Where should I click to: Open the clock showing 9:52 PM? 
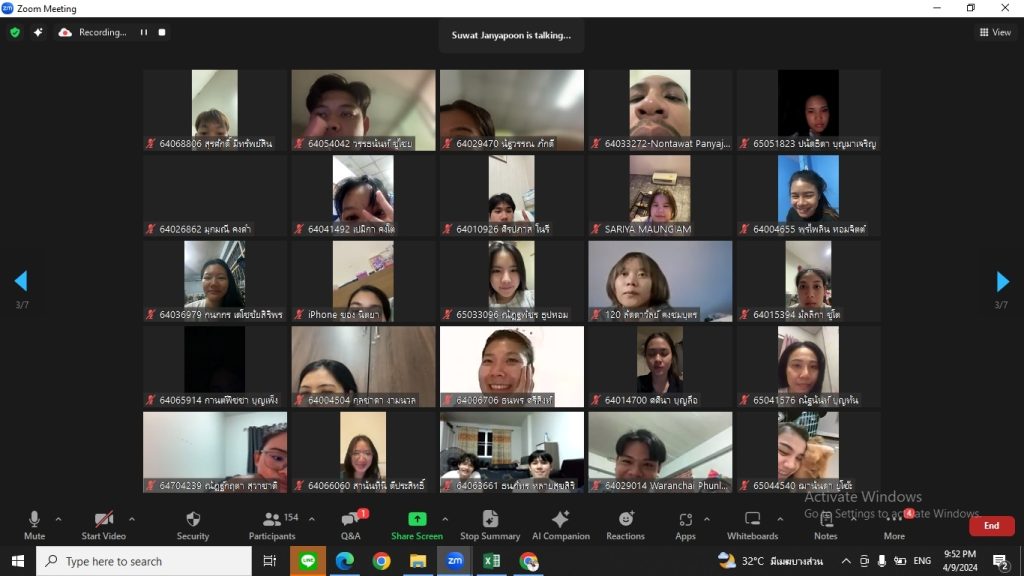click(960, 561)
